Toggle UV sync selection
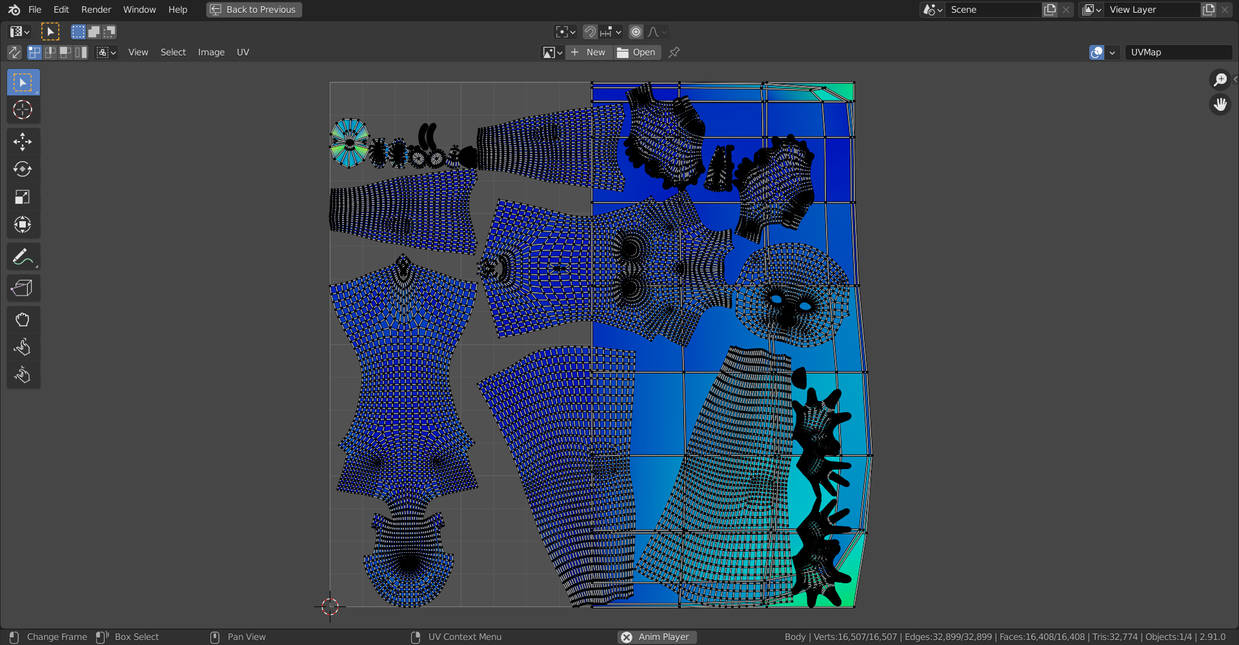The height and width of the screenshot is (645, 1239). tap(14, 52)
